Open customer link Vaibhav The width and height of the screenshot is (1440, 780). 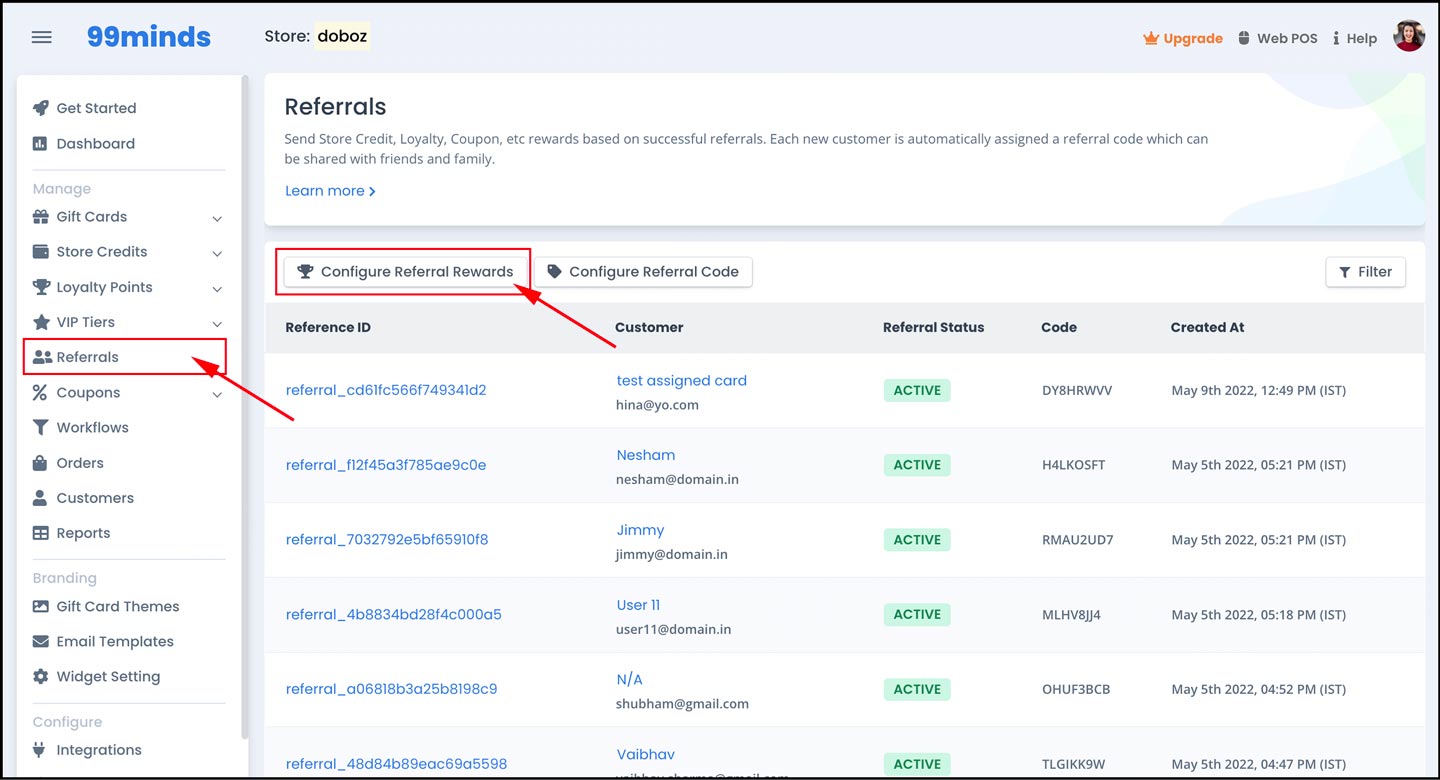[x=646, y=754]
